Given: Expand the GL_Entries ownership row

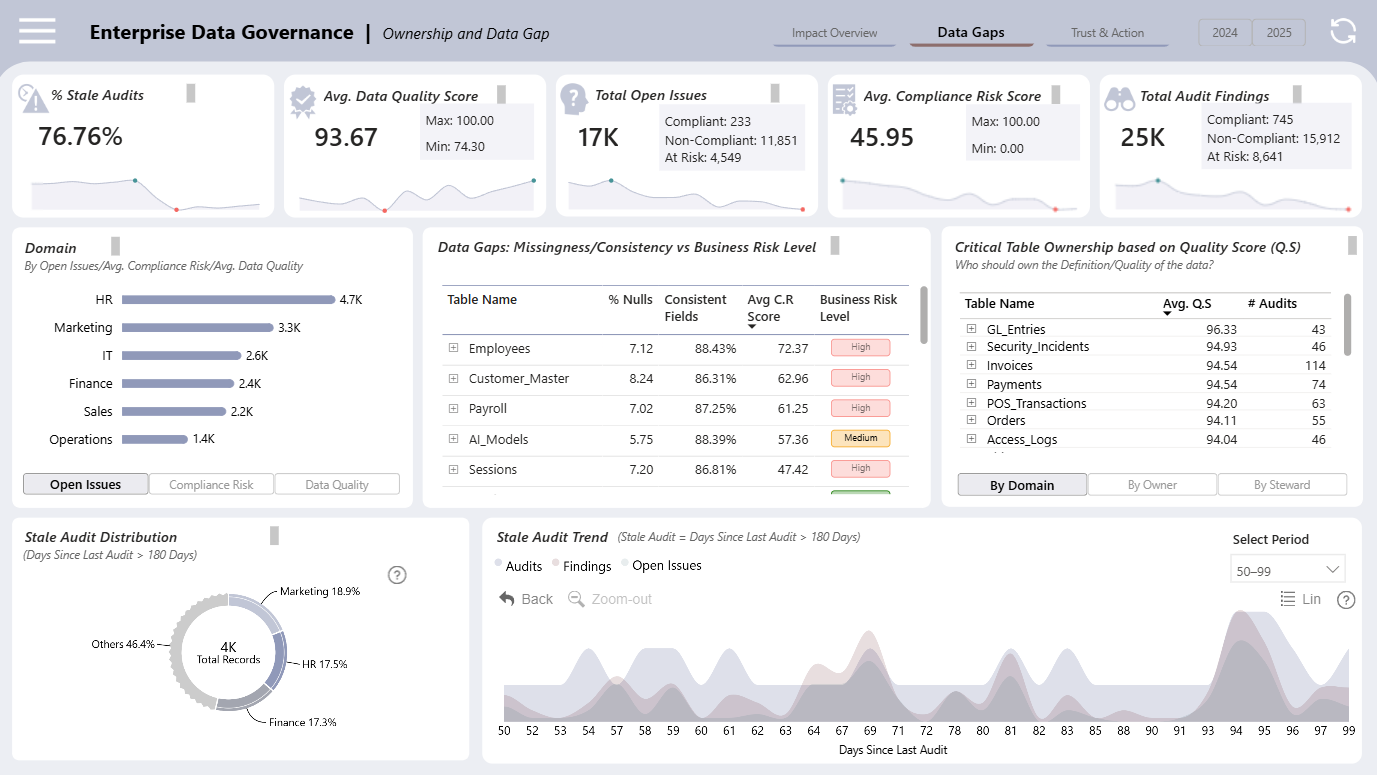Looking at the screenshot, I should (970, 328).
